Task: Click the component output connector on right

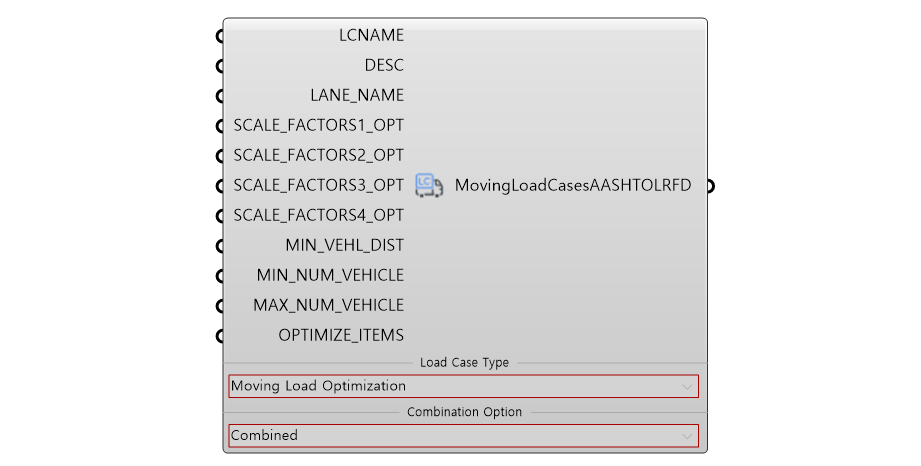Action: click(710, 186)
